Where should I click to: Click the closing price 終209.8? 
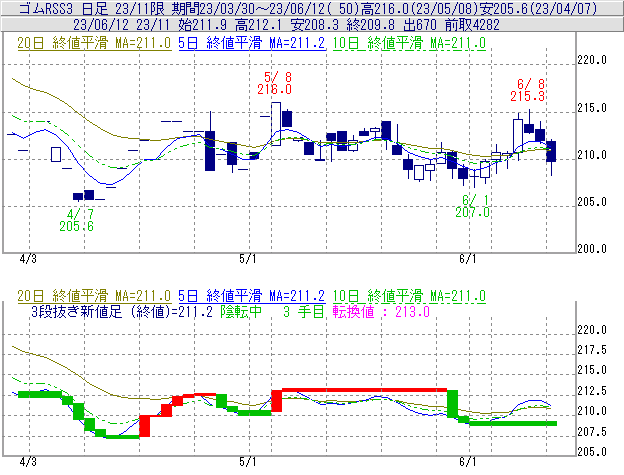pyautogui.click(x=371, y=25)
